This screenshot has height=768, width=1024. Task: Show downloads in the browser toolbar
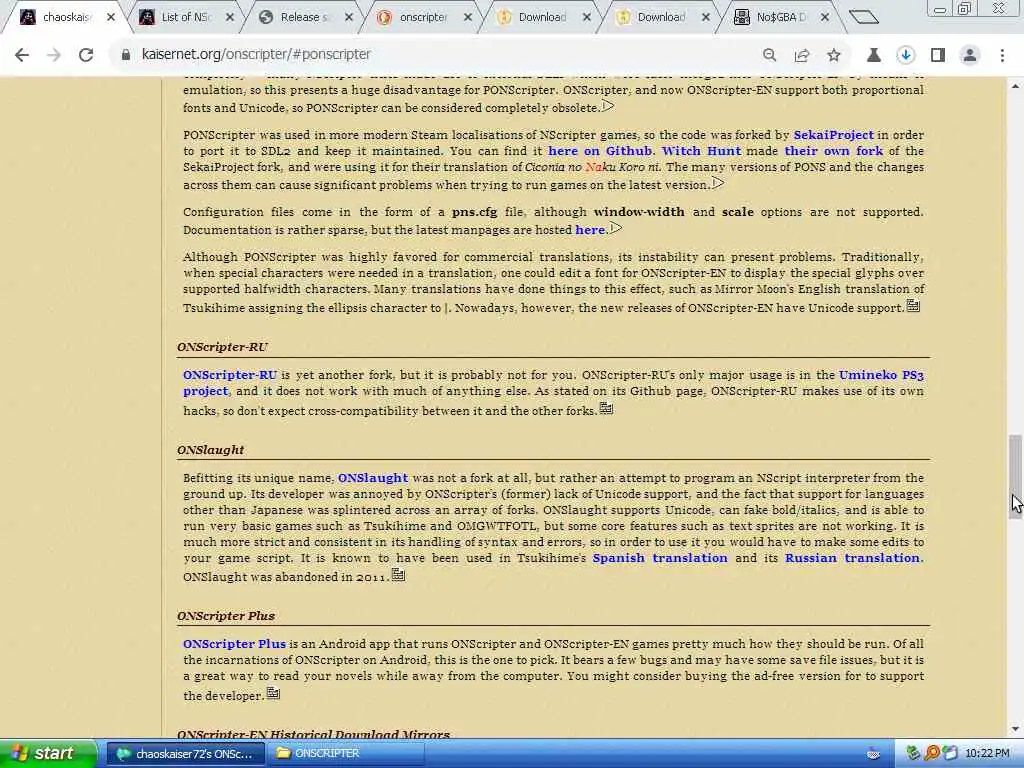tap(906, 55)
